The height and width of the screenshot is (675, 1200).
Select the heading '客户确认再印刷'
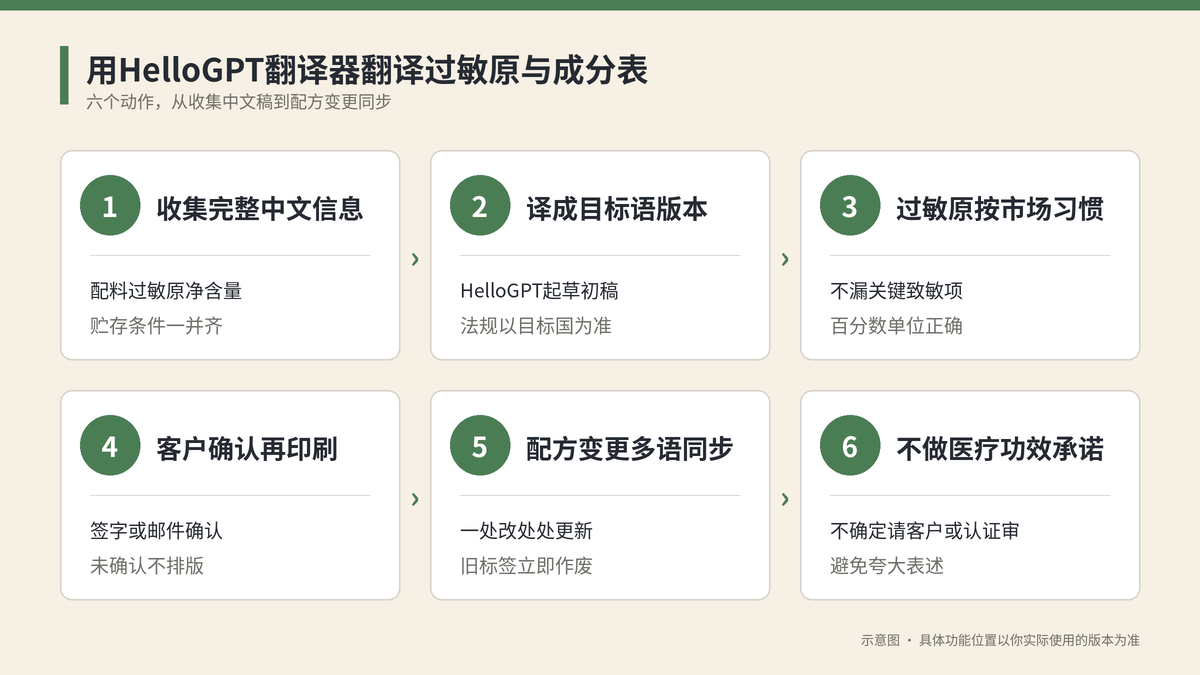(x=247, y=448)
